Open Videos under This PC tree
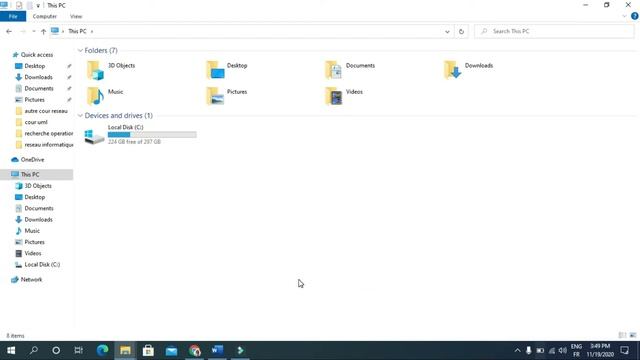 coord(33,253)
